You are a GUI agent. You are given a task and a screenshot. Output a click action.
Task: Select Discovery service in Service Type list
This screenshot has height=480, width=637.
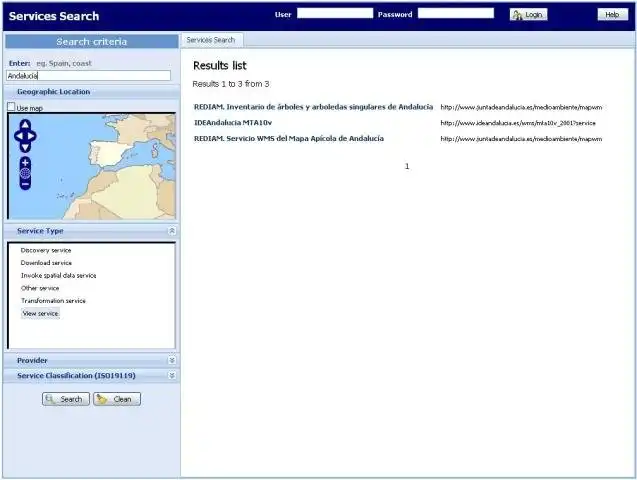click(46, 251)
